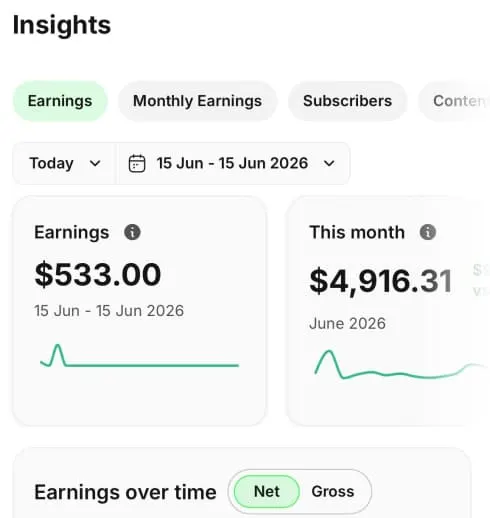Click the This month sparkline chart
490x518 pixels.
pos(401,365)
